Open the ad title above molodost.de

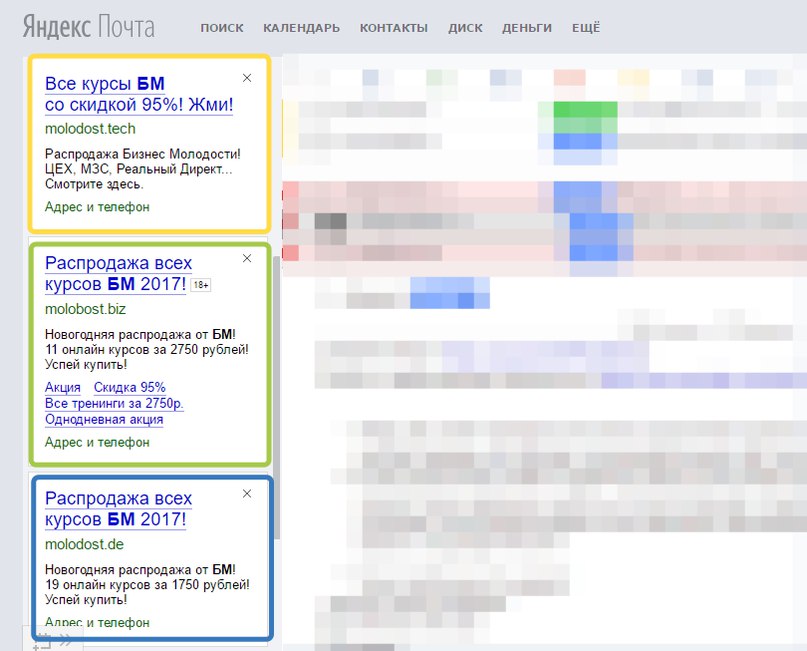[118, 508]
